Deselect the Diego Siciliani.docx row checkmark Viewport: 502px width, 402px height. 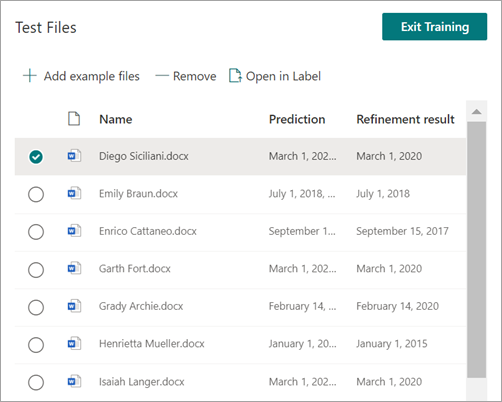tap(36, 157)
